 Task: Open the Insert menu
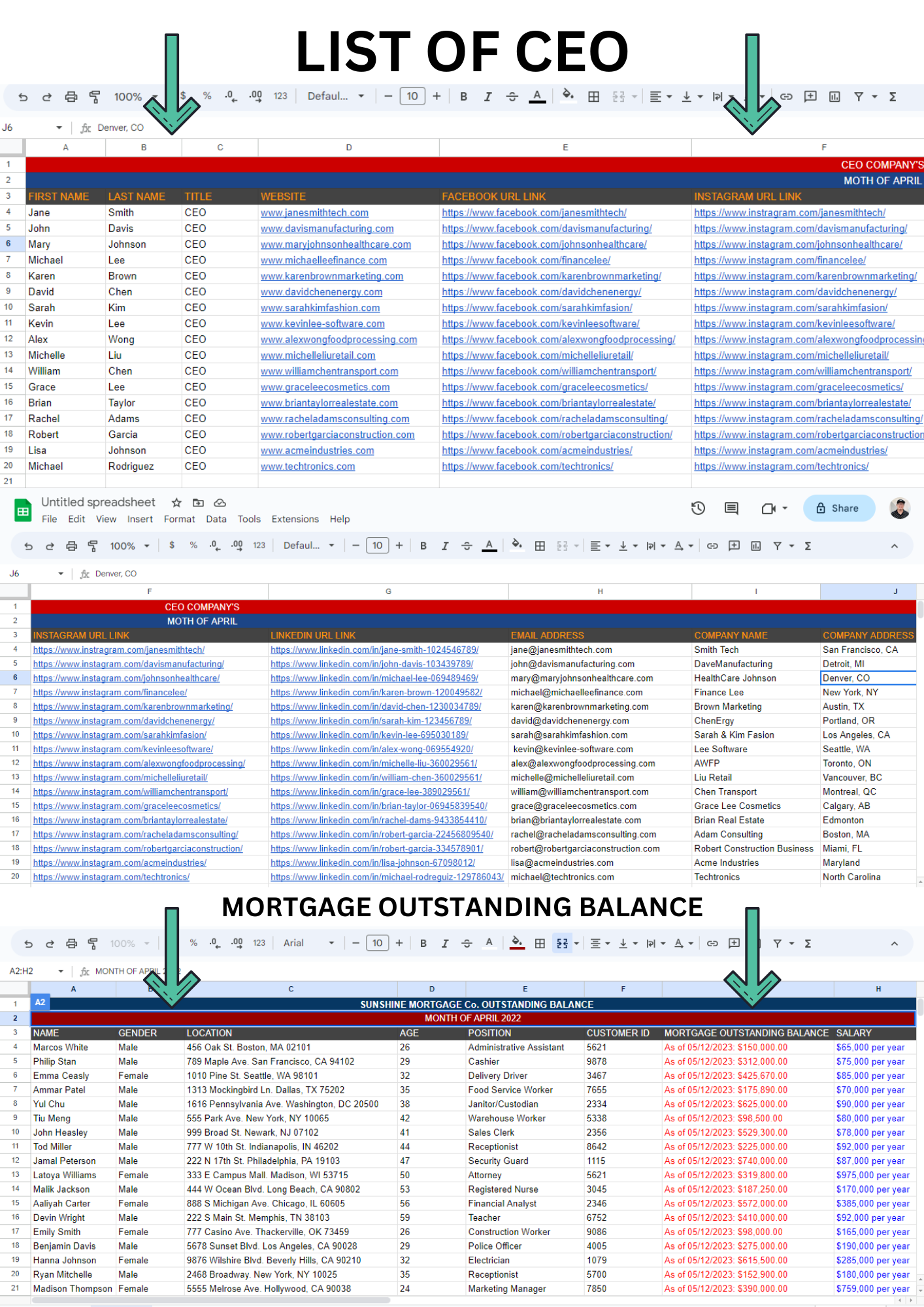pos(140,519)
